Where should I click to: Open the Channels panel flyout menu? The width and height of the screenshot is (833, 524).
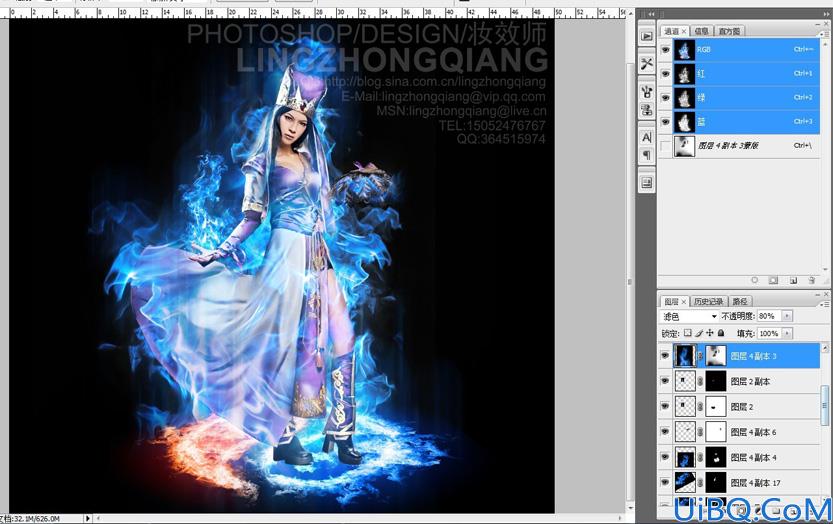[x=824, y=33]
